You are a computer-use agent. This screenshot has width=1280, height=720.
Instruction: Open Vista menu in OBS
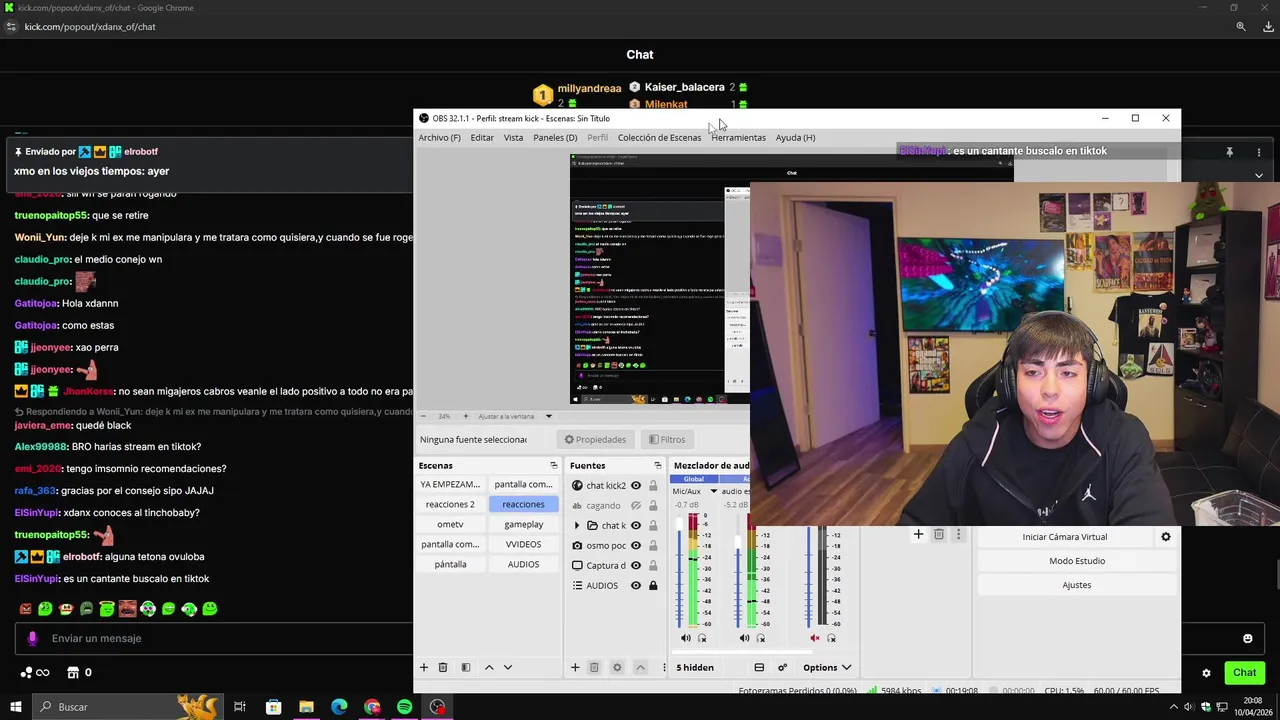(513, 137)
